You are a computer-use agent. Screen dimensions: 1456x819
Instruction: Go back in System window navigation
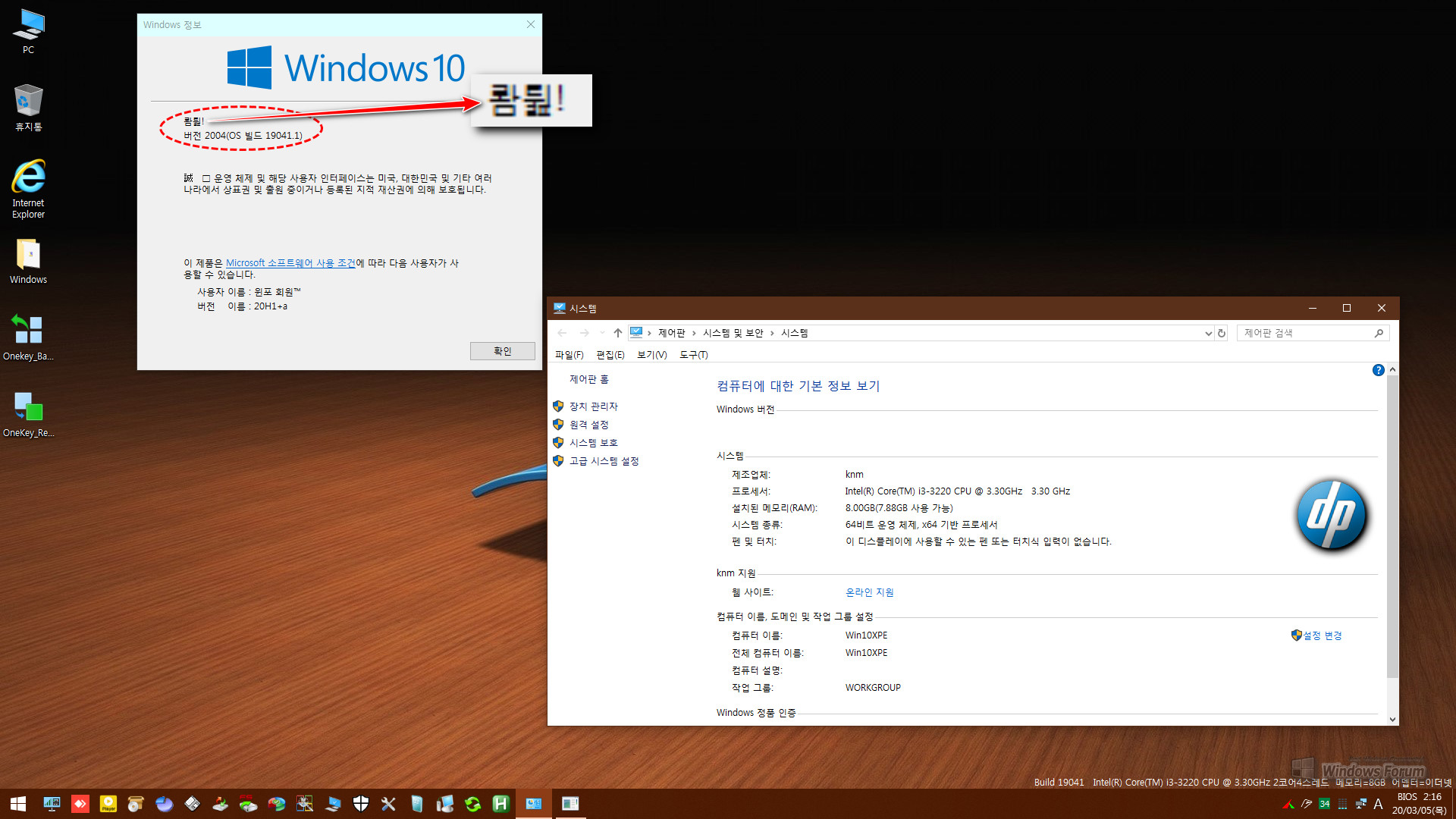coord(562,333)
